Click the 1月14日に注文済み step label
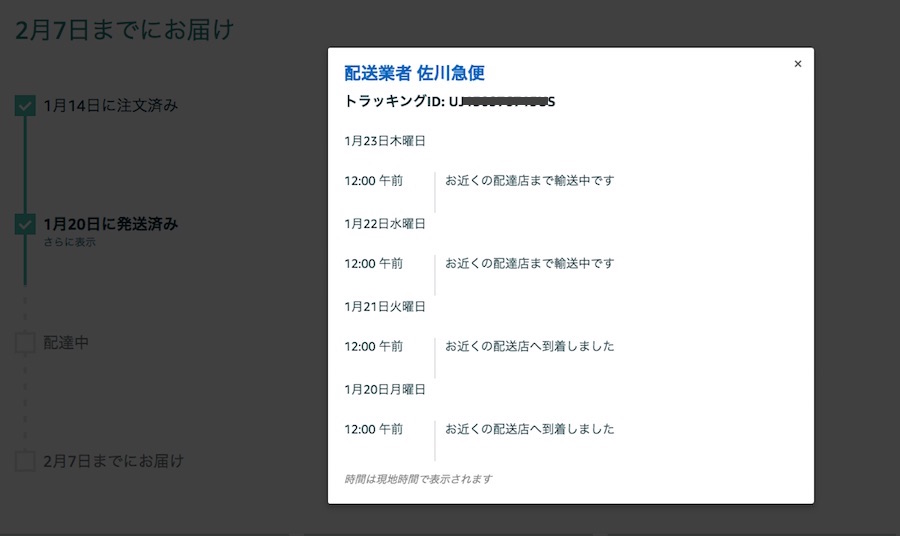Image resolution: width=900 pixels, height=536 pixels. tap(111, 106)
